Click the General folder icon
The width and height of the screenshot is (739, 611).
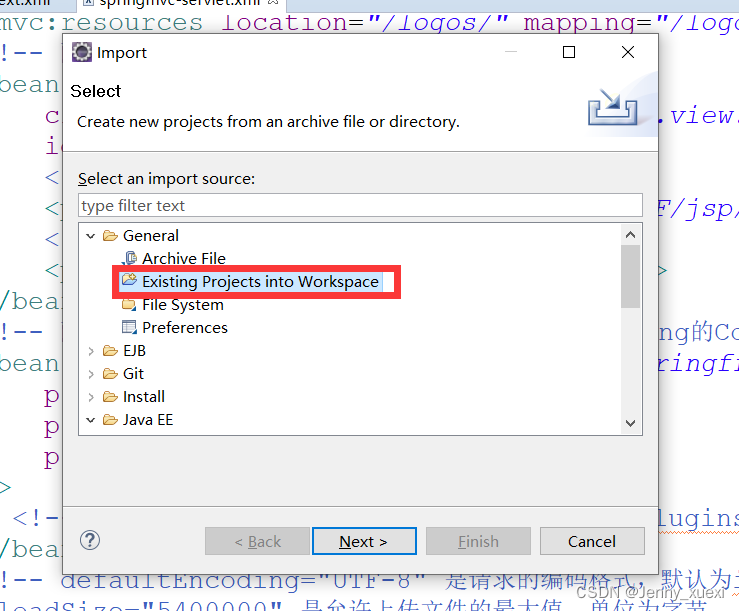tap(110, 235)
